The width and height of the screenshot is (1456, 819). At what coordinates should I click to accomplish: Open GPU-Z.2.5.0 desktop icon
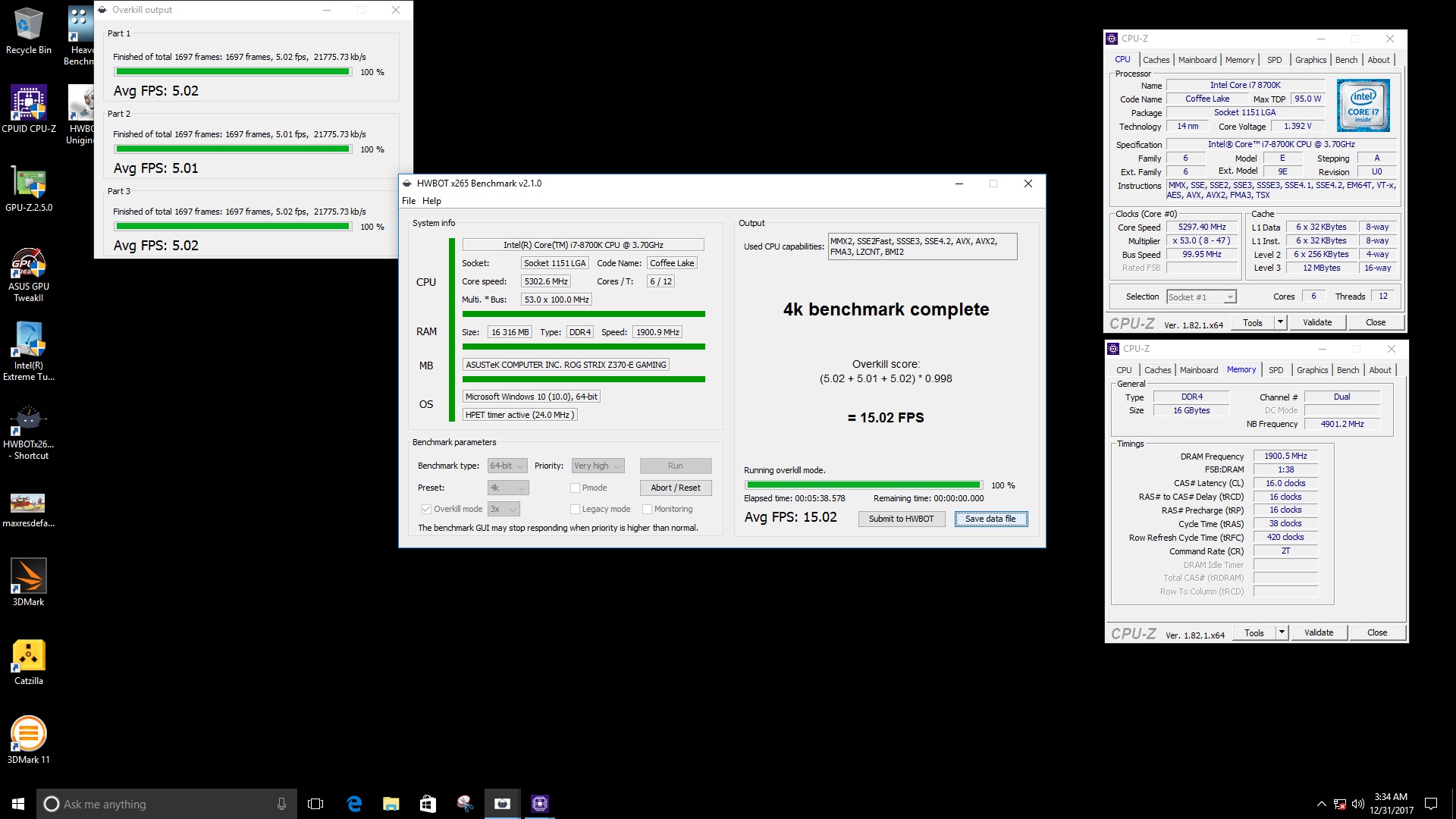(29, 188)
